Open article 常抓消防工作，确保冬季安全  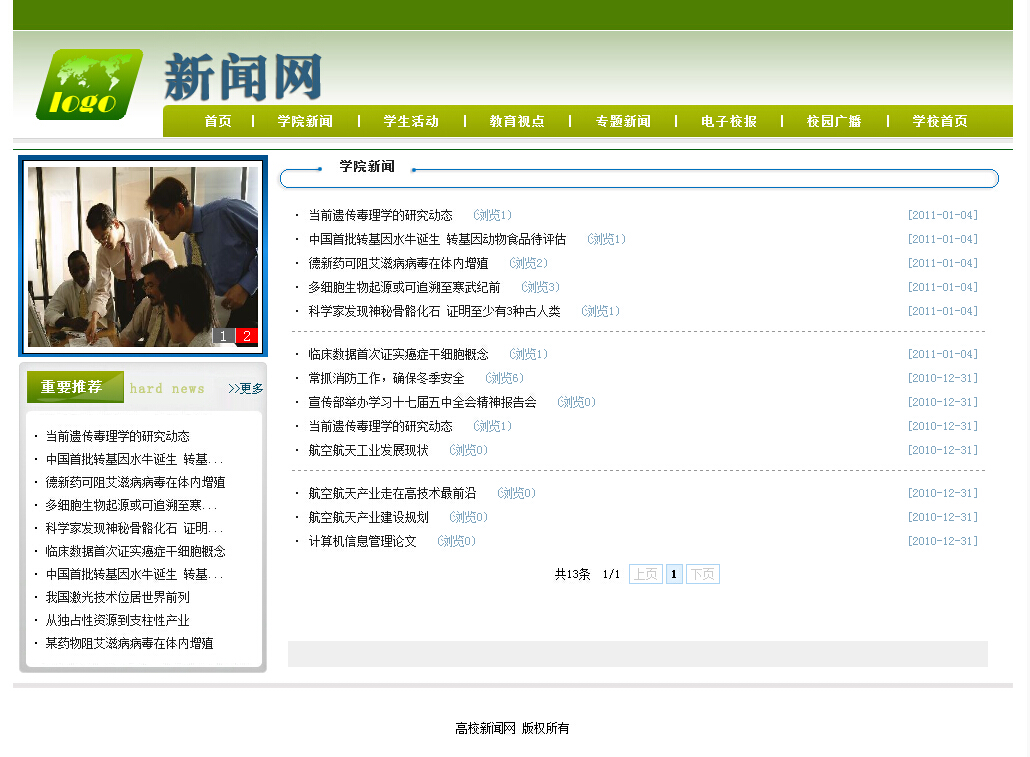[386, 378]
